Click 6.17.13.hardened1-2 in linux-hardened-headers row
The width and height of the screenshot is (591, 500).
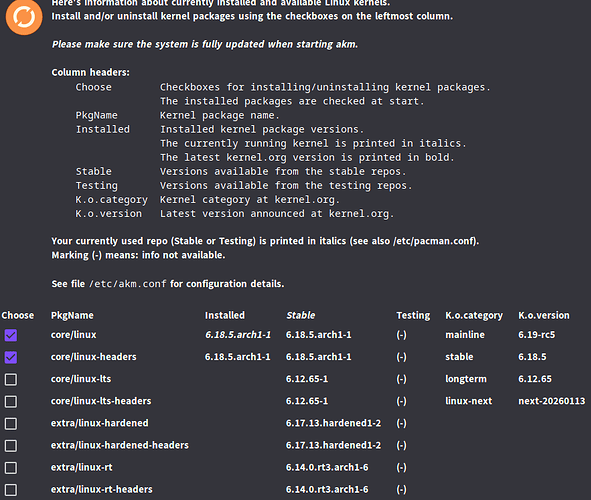tap(333, 445)
